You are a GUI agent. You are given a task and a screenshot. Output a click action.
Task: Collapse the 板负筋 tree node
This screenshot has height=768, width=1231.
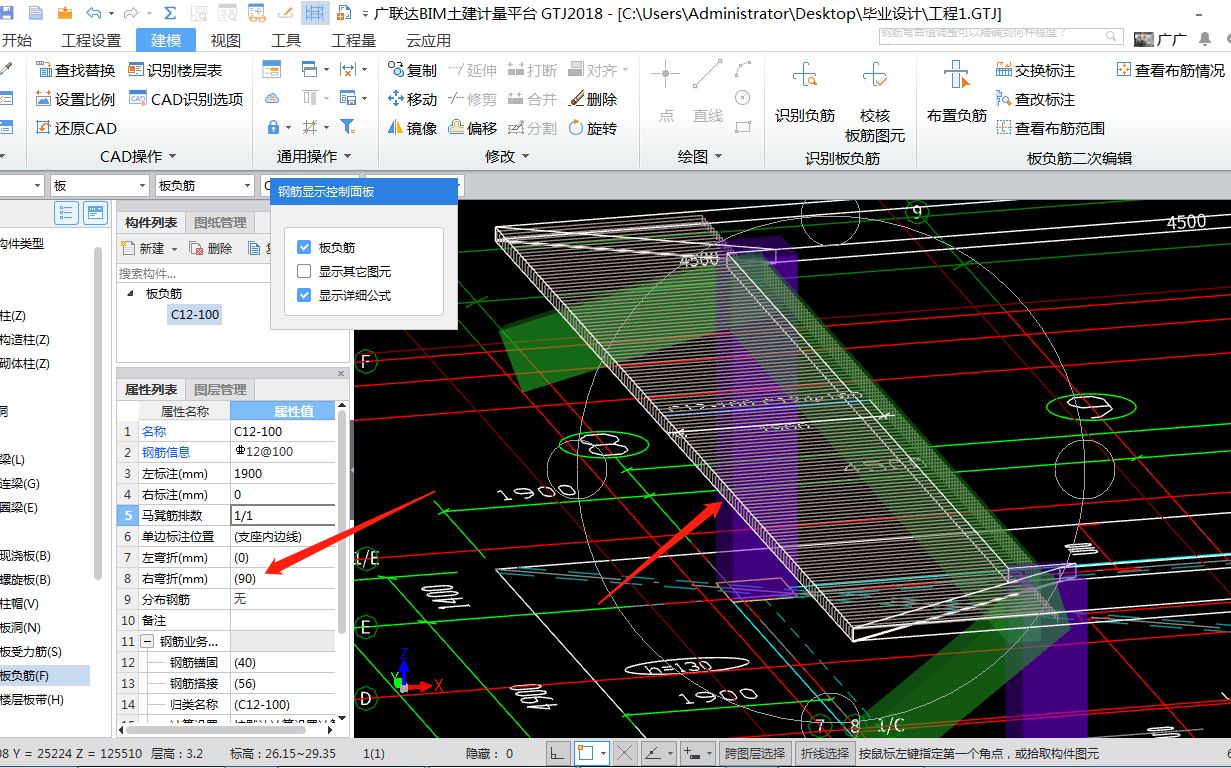[x=130, y=294]
